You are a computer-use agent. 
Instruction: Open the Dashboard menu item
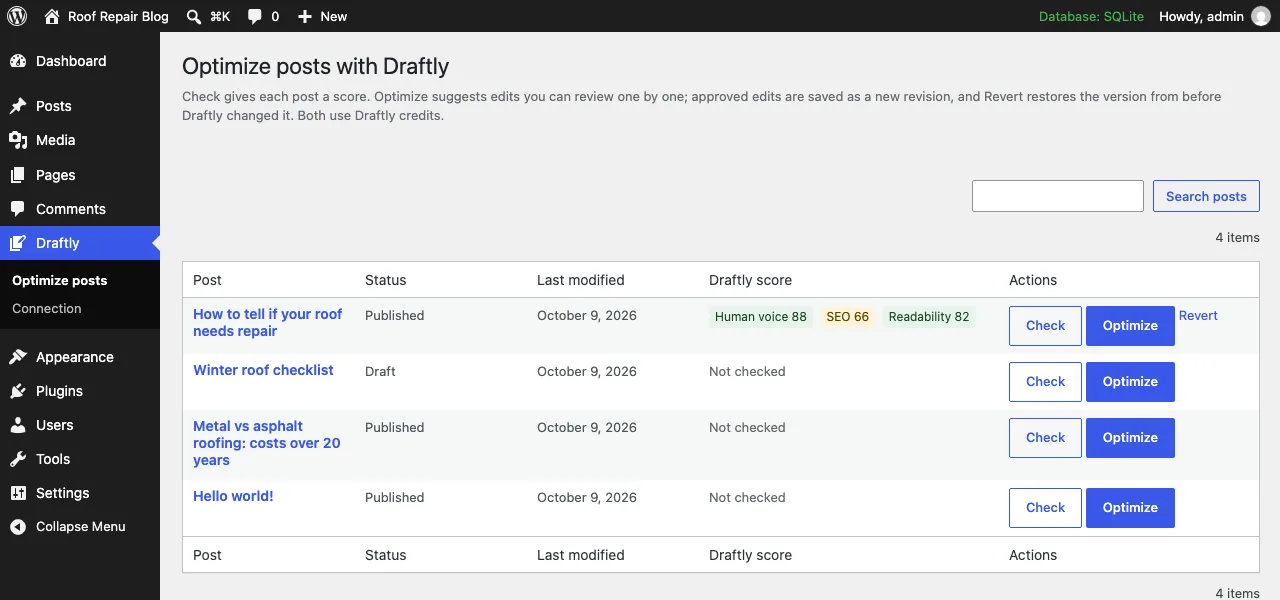[x=80, y=61]
